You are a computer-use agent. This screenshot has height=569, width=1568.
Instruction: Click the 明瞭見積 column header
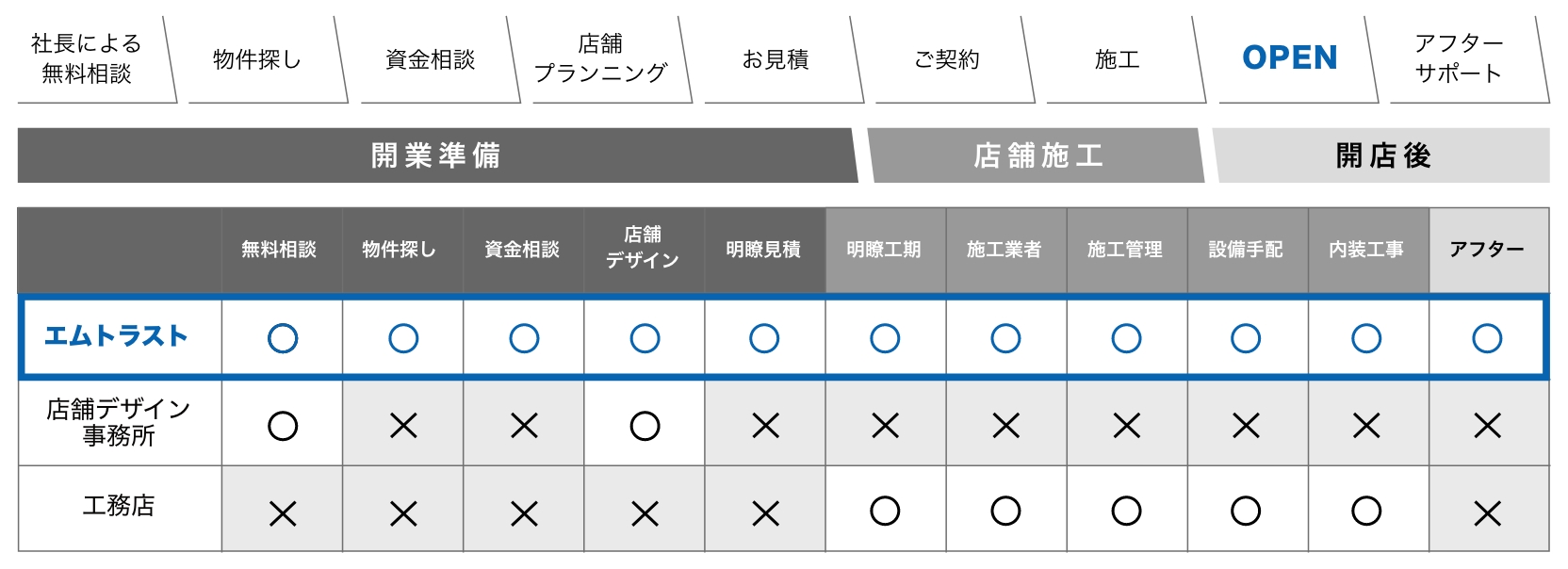(764, 250)
